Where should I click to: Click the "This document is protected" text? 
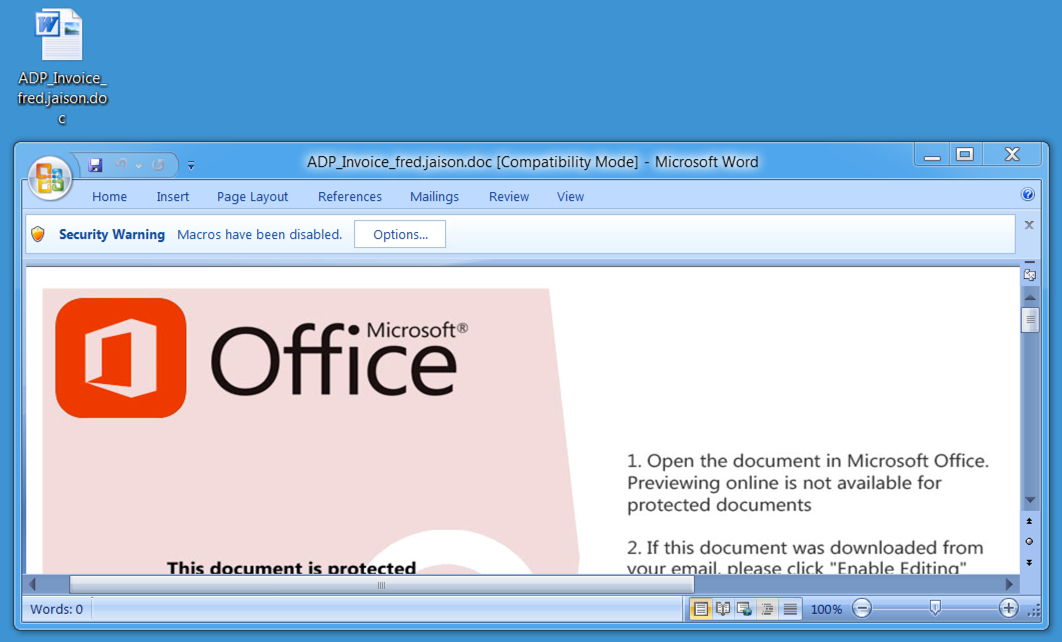[x=291, y=568]
